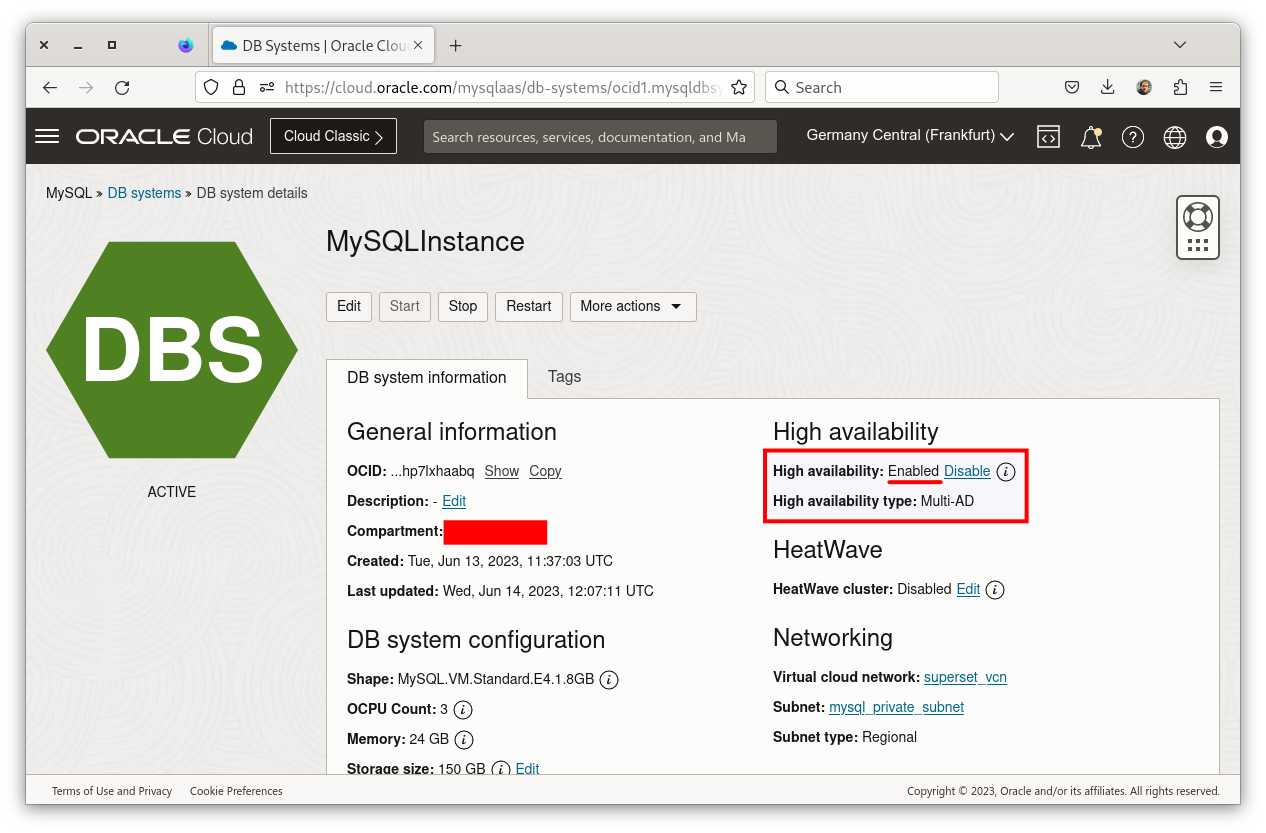This screenshot has width=1266, height=833.
Task: Open the notifications bell icon
Action: click(x=1091, y=137)
